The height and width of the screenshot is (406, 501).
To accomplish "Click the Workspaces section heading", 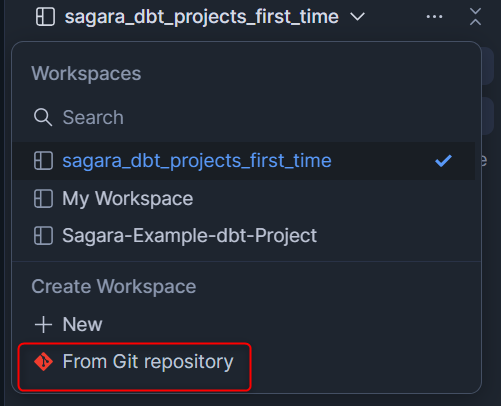I will [x=86, y=73].
